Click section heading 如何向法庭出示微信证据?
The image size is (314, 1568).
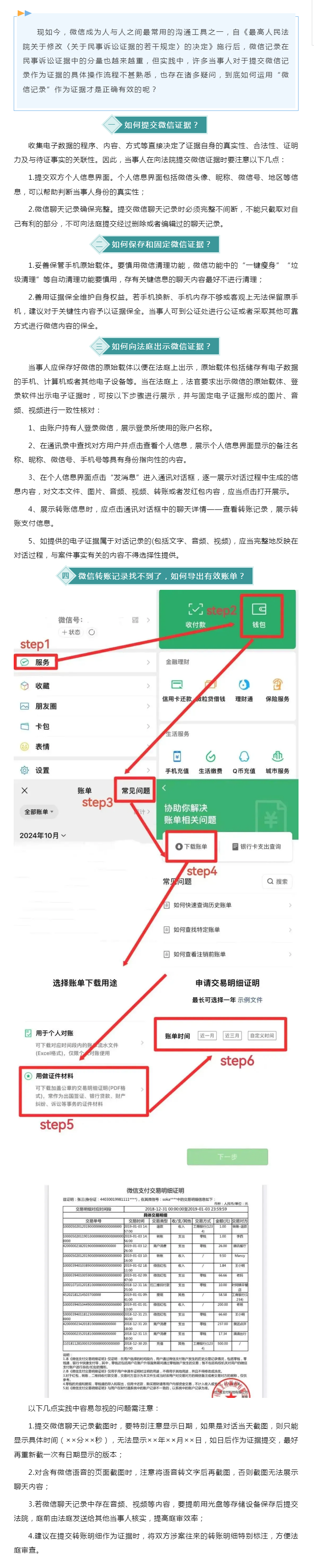pos(161,346)
